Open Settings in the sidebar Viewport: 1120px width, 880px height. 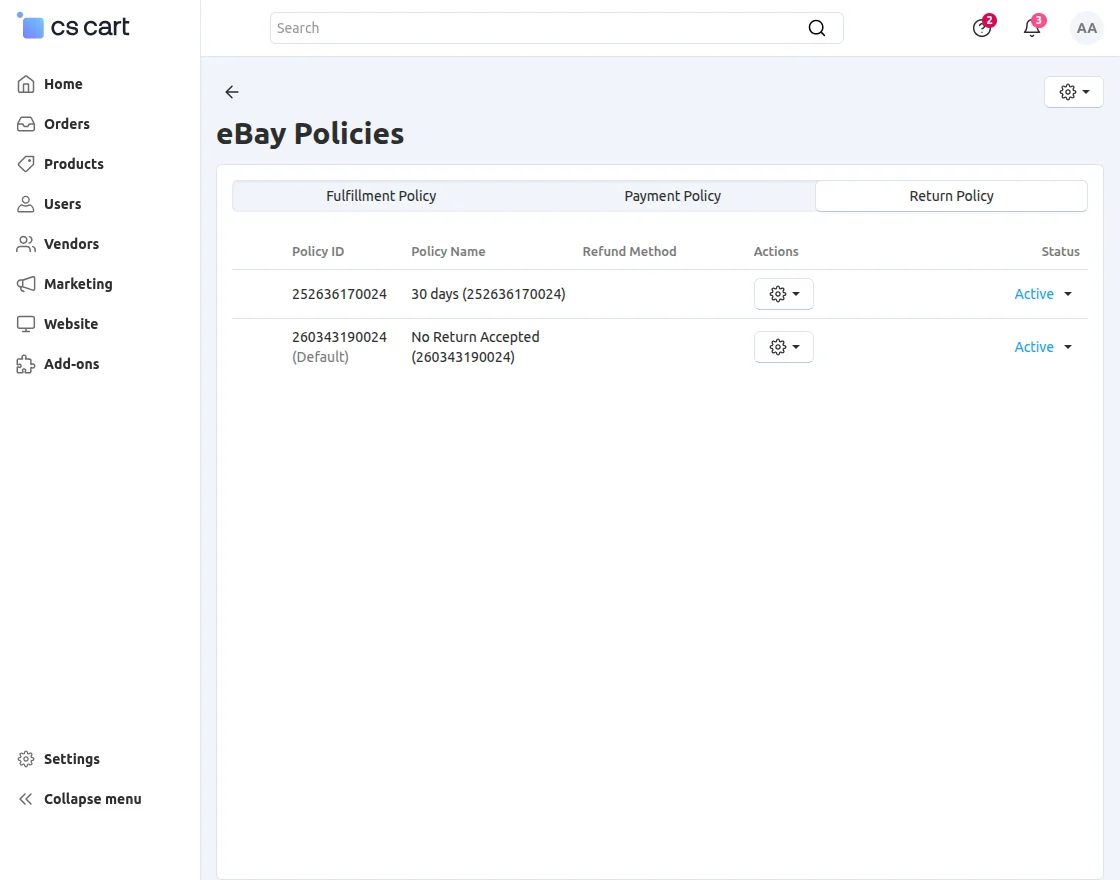pos(58,759)
